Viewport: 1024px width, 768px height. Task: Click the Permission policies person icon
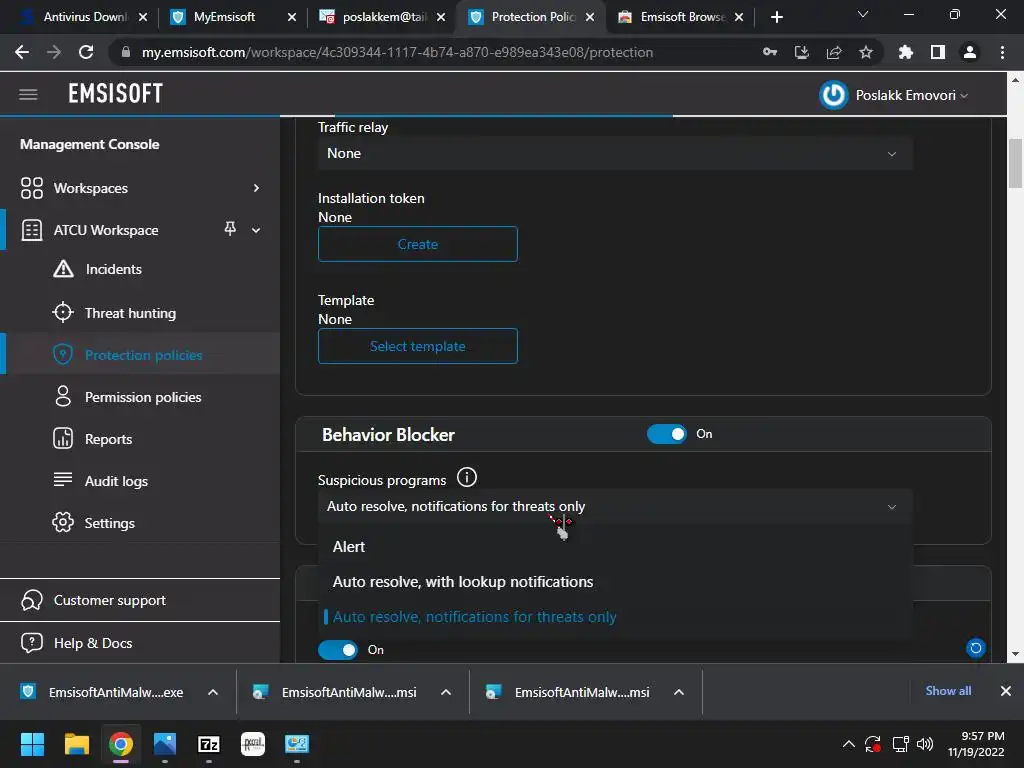pyautogui.click(x=63, y=396)
